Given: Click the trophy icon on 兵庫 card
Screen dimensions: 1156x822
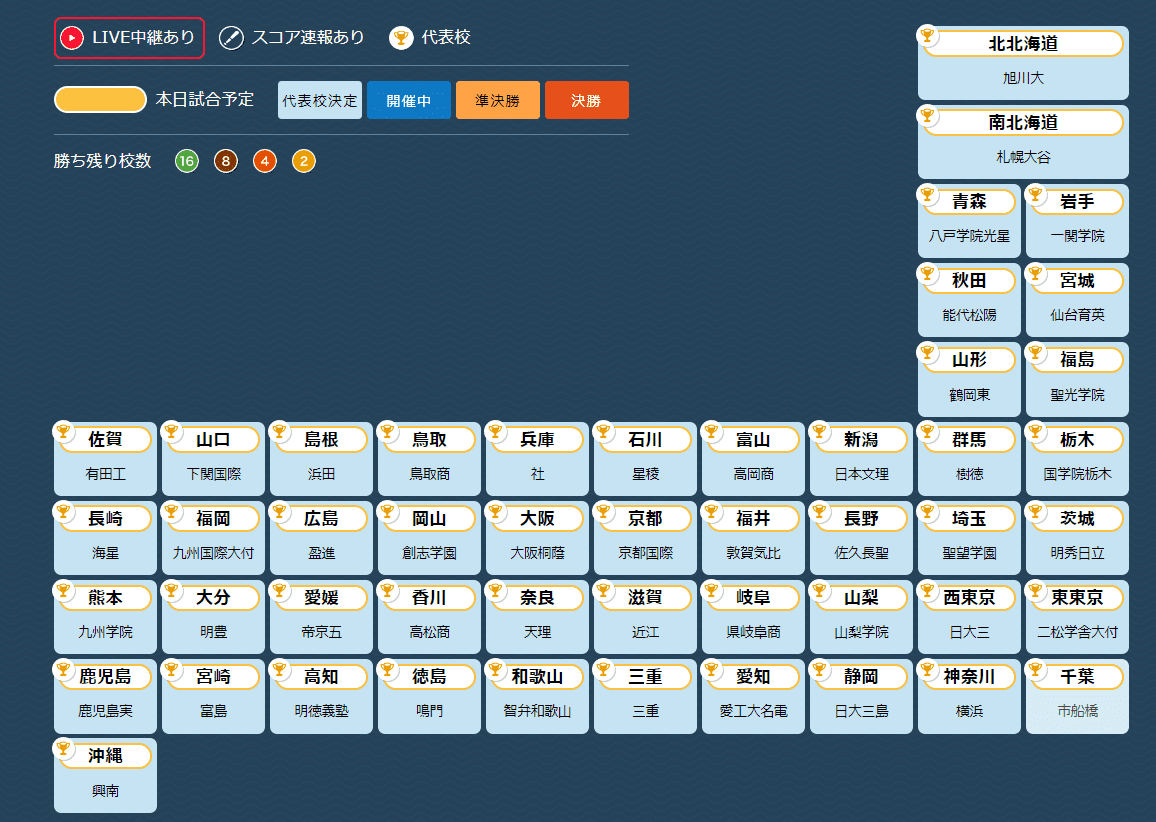Looking at the screenshot, I should click(x=495, y=431).
